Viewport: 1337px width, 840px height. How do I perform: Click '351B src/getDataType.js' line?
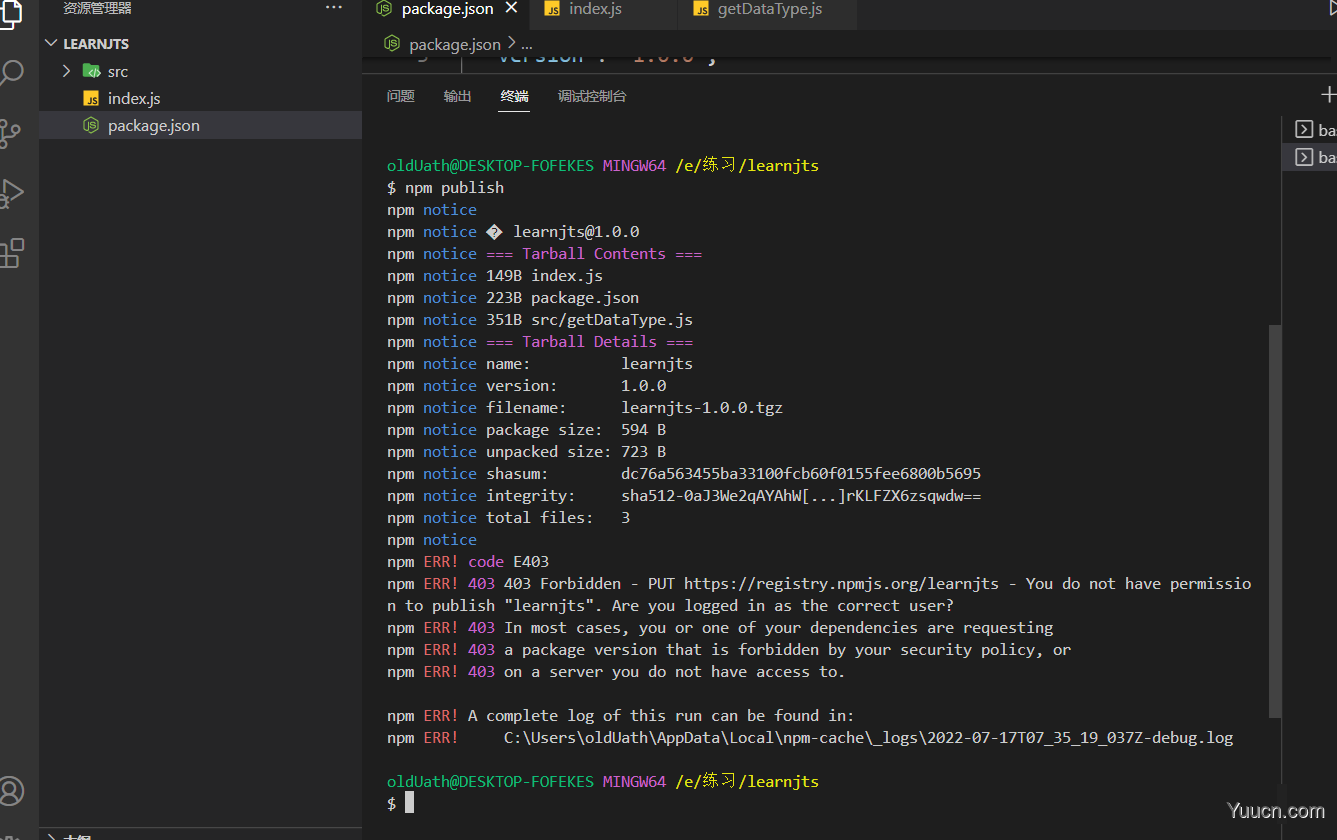tap(589, 319)
